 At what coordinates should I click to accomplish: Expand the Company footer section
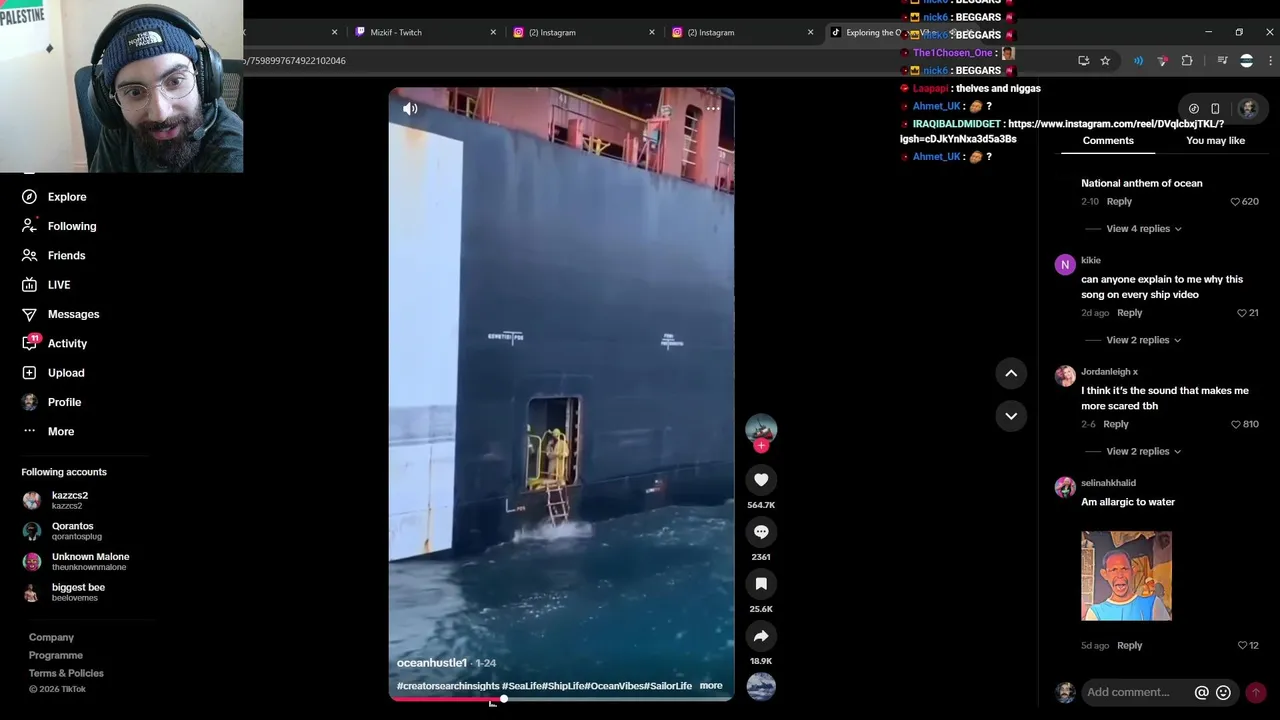tap(51, 637)
